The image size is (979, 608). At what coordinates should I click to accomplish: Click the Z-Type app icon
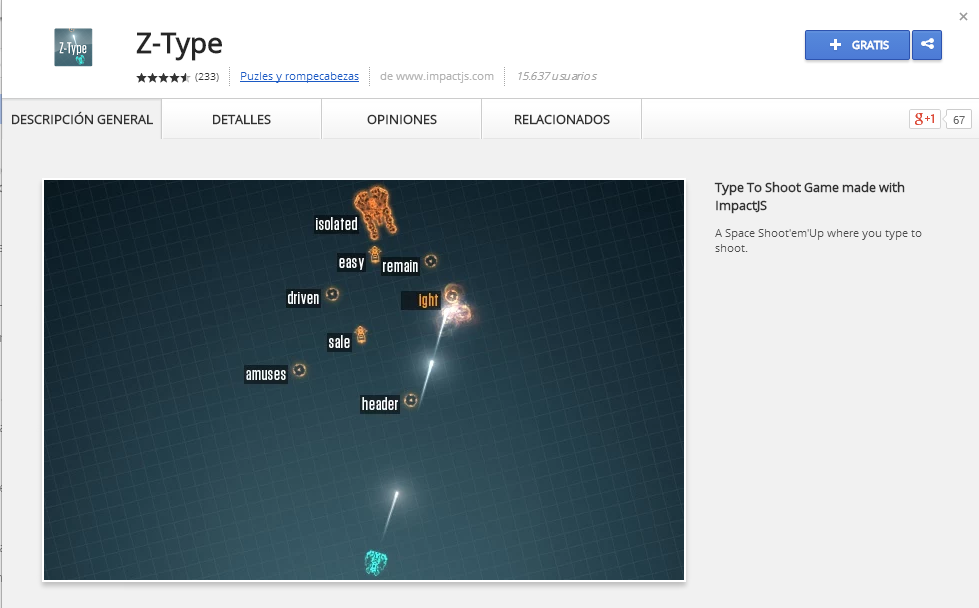click(x=73, y=47)
